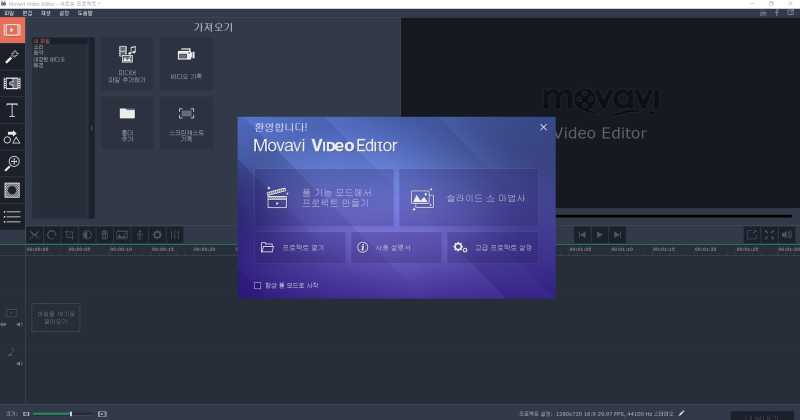
Task: Click the scissors Split tool
Action: pos(34,235)
